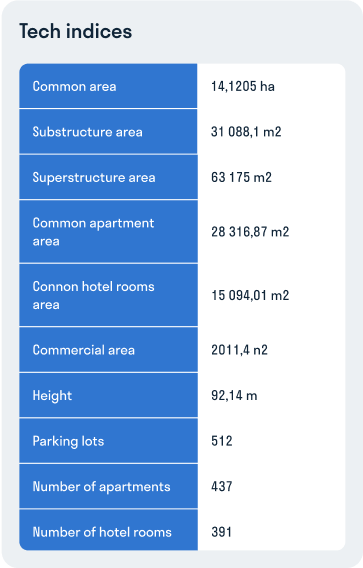Click the 437 apartments value
Screen dimensions: 363x568
(x=222, y=486)
